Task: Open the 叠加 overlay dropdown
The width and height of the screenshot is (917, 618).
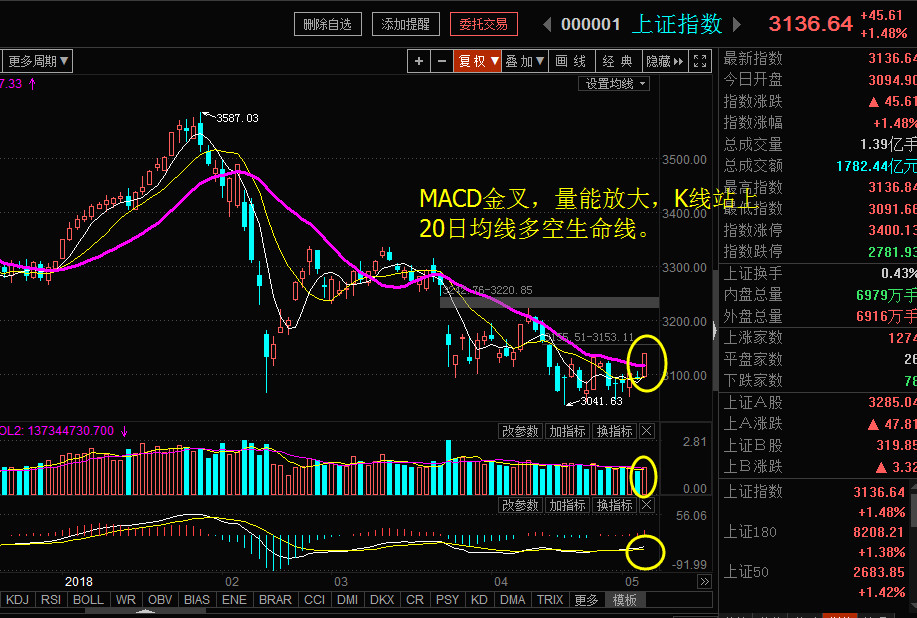Action: point(525,61)
